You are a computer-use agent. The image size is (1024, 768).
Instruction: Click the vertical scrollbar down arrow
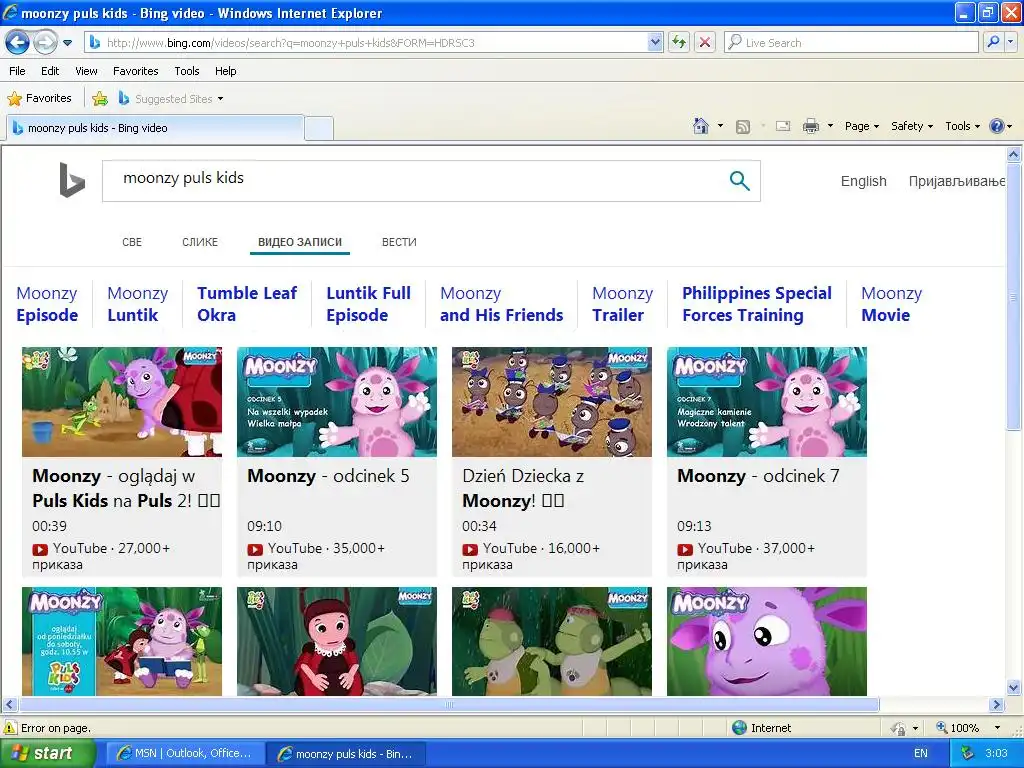pos(1014,687)
